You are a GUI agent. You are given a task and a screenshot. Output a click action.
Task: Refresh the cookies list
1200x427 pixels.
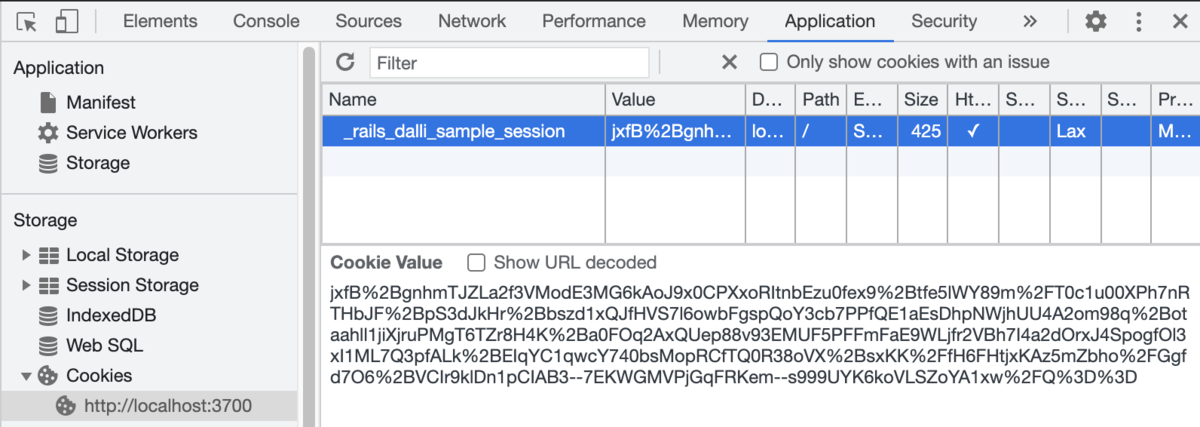(x=345, y=62)
